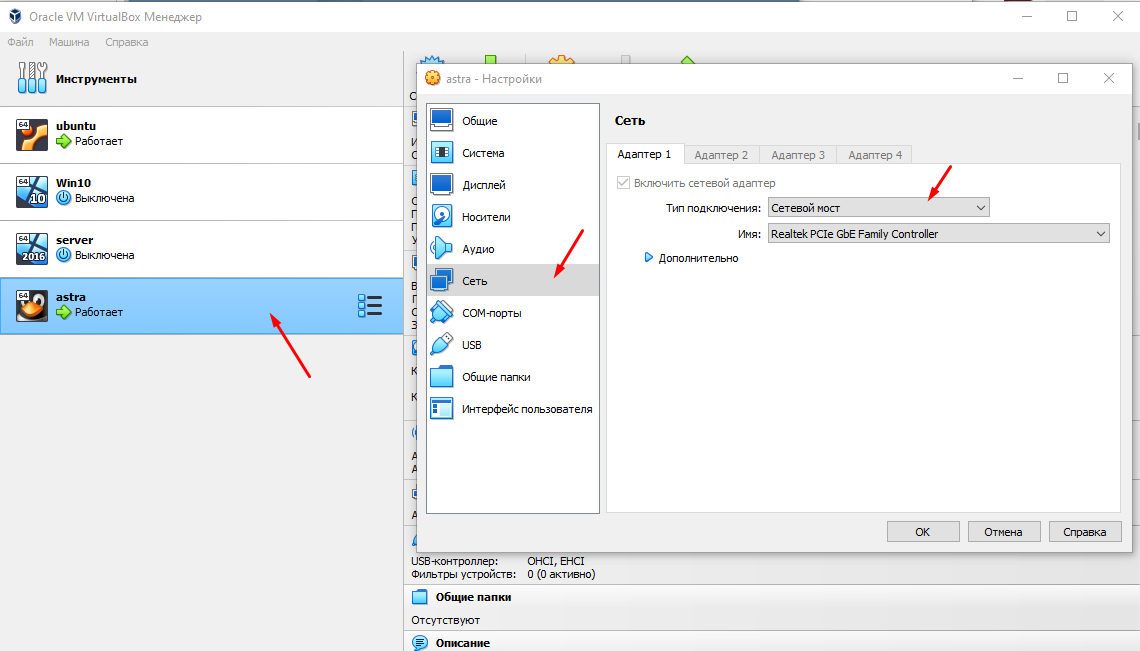
Task: Open the Система settings category icon
Action: tap(441, 152)
